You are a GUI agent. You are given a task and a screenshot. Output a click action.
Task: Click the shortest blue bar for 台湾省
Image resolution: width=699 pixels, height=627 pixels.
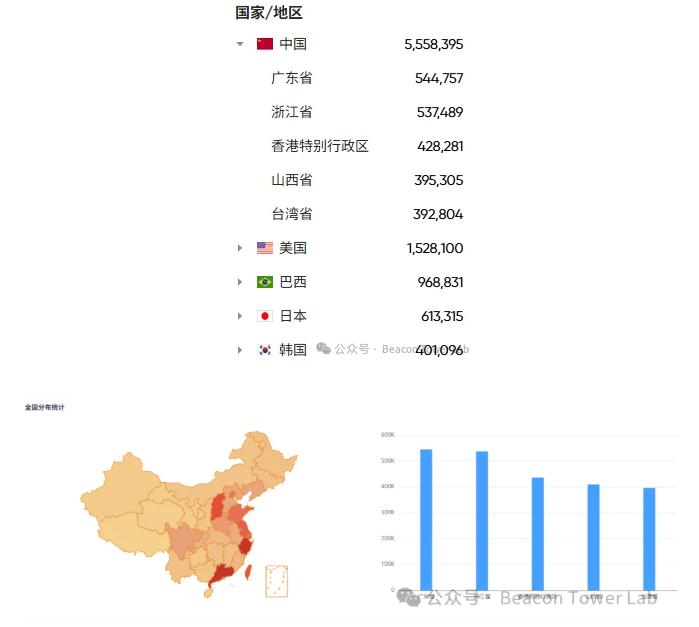tap(649, 539)
